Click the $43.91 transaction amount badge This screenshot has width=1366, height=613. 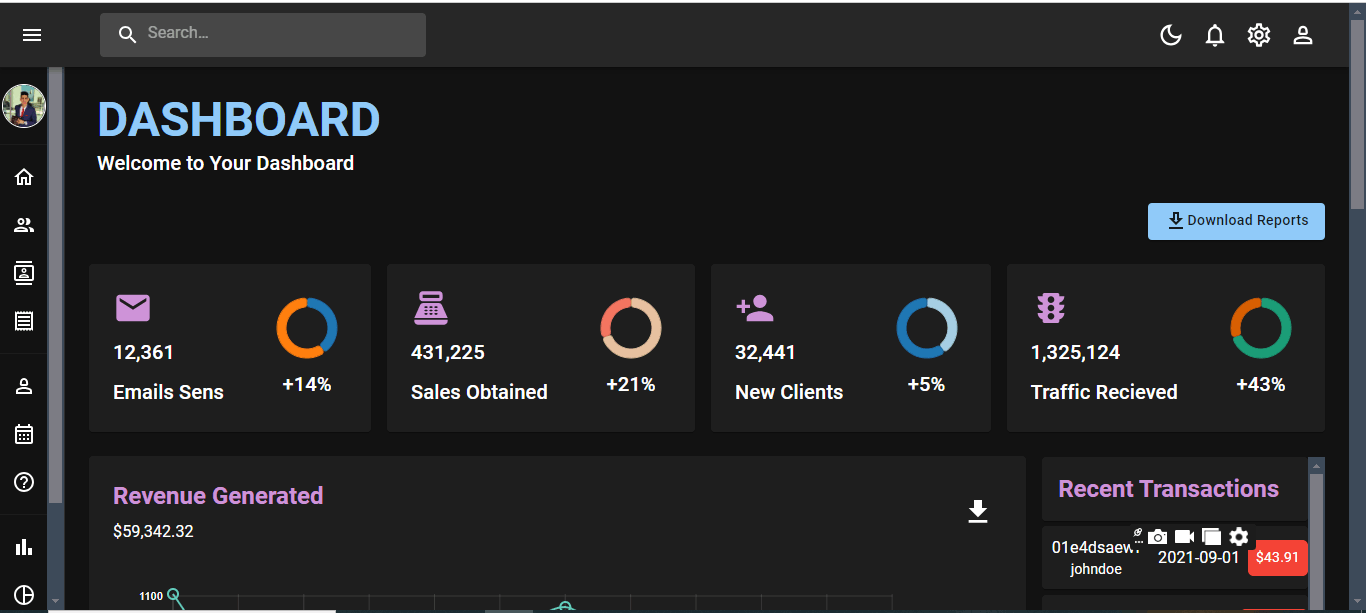point(1278,558)
